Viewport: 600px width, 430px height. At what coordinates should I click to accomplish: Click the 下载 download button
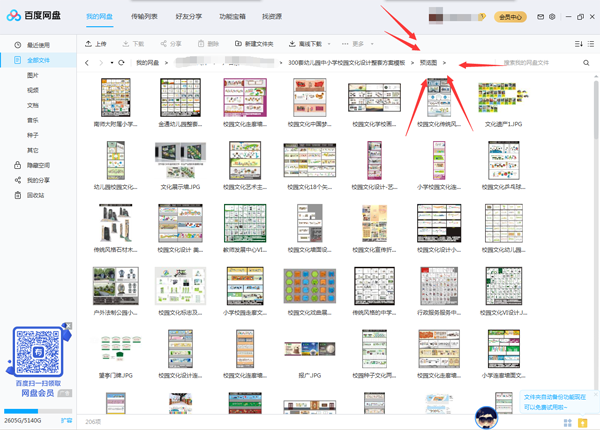tap(133, 44)
